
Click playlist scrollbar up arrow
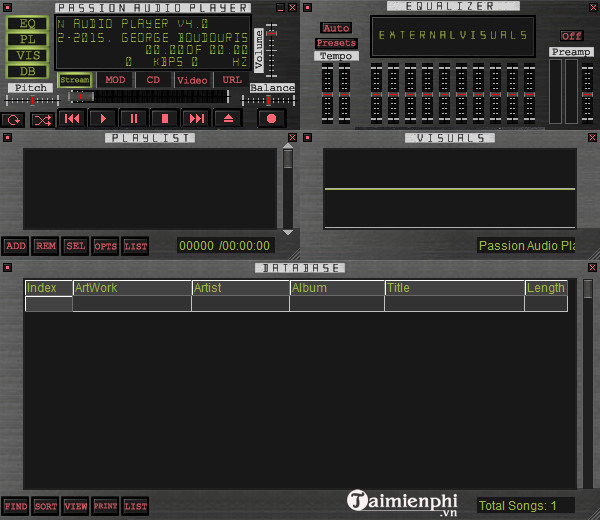pyautogui.click(x=288, y=145)
